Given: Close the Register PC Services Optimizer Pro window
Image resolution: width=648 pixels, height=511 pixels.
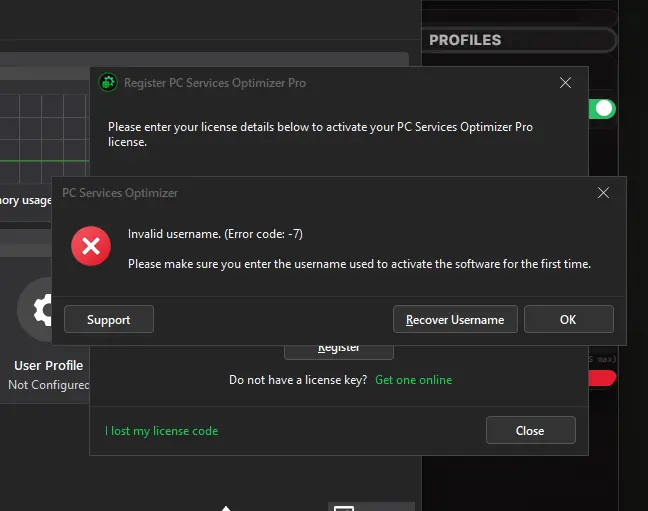Looking at the screenshot, I should [565, 83].
